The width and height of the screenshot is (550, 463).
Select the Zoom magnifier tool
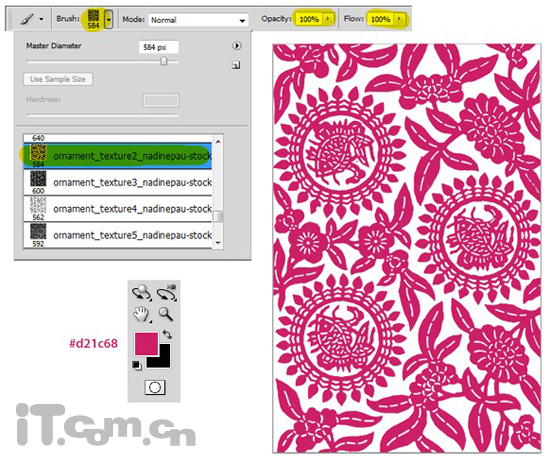pos(166,314)
